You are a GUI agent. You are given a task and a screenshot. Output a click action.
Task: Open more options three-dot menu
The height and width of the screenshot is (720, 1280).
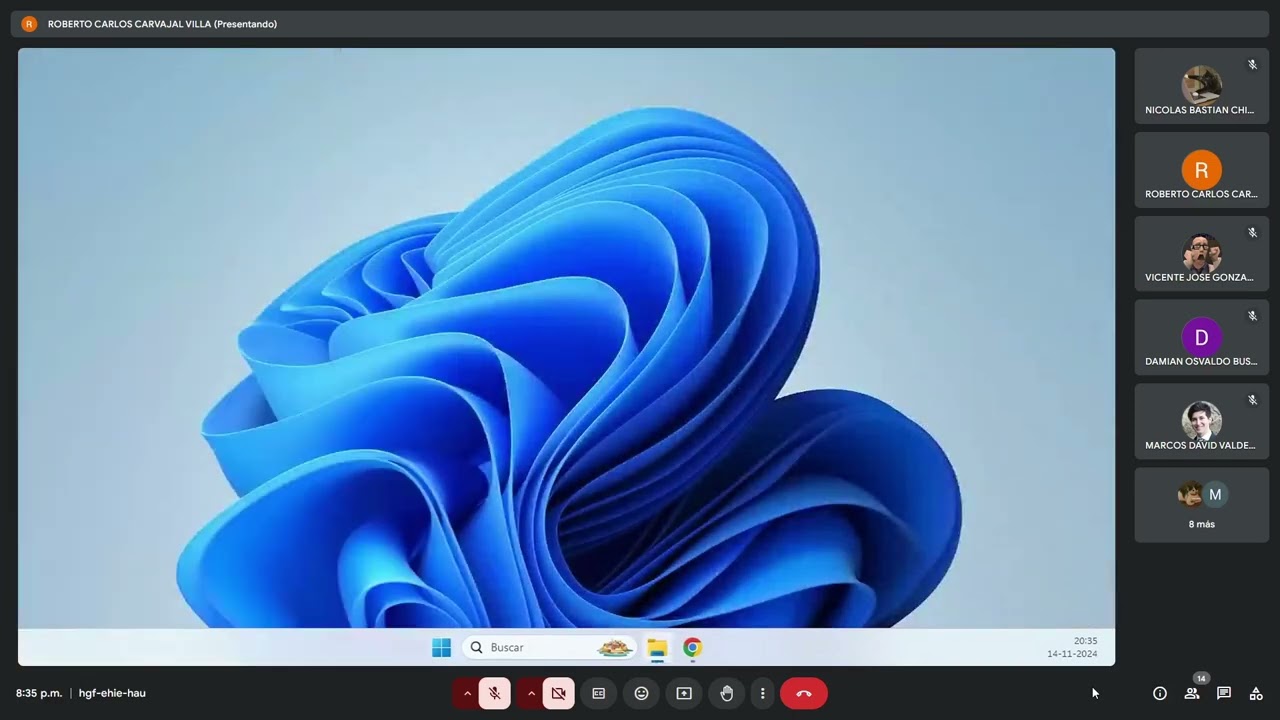click(762, 693)
